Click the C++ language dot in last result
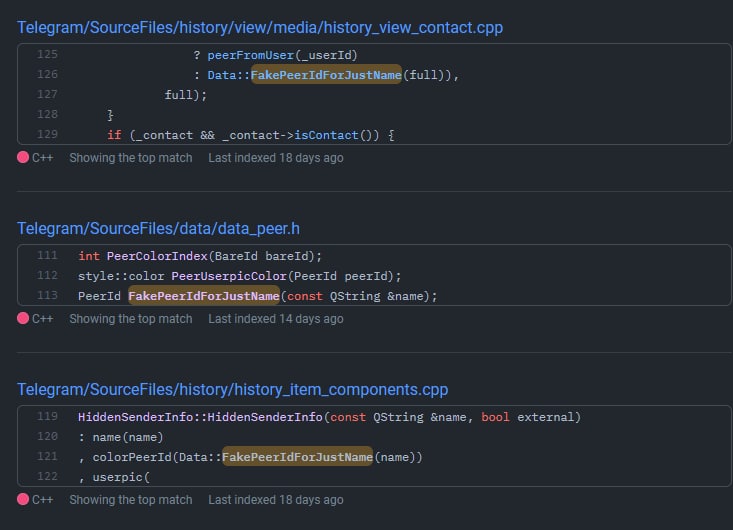 click(x=23, y=499)
